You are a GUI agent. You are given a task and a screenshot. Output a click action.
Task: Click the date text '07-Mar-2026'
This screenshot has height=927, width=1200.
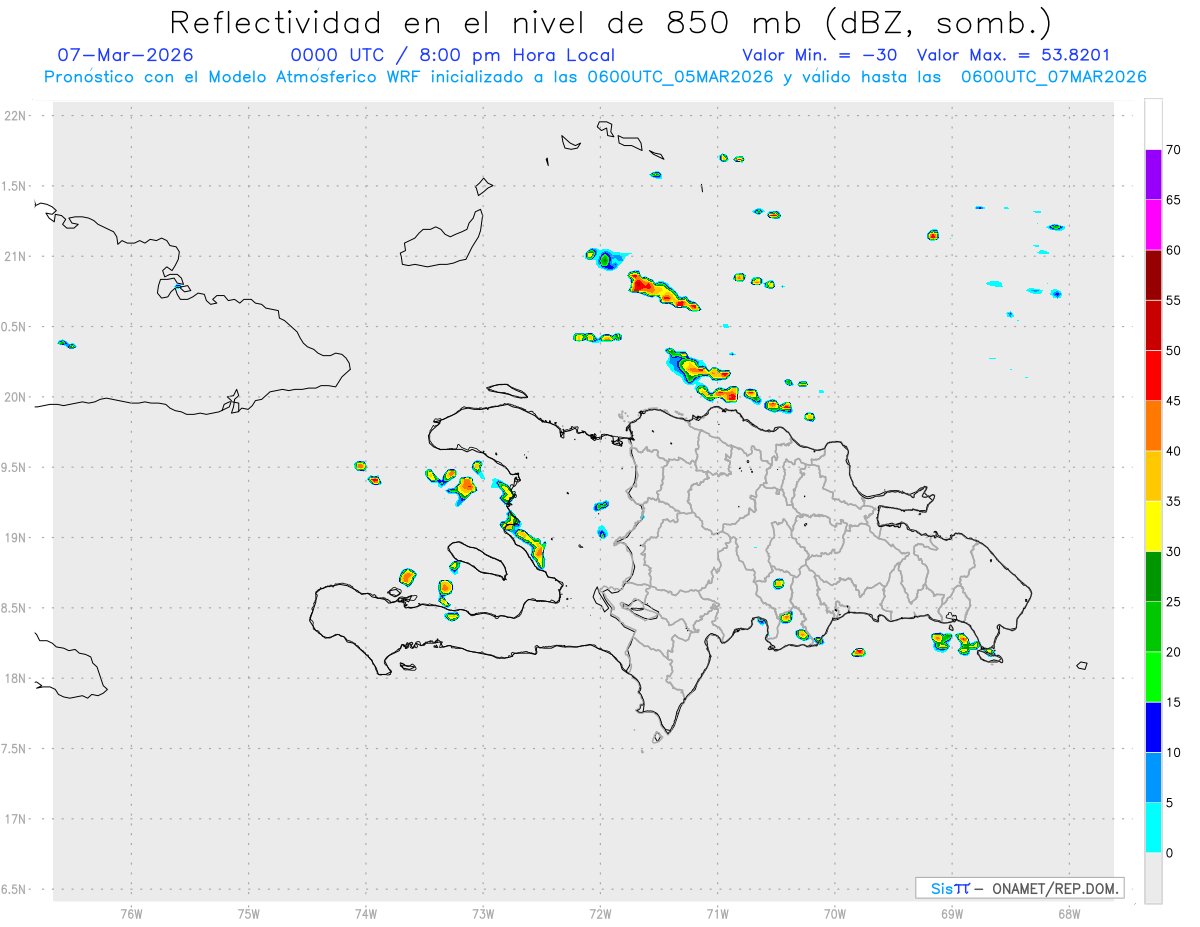(126, 55)
